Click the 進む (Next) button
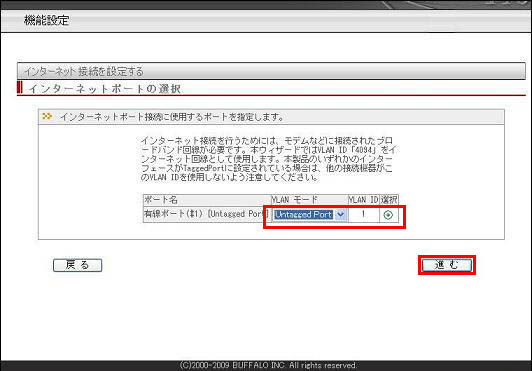532x371 pixels. tap(446, 265)
